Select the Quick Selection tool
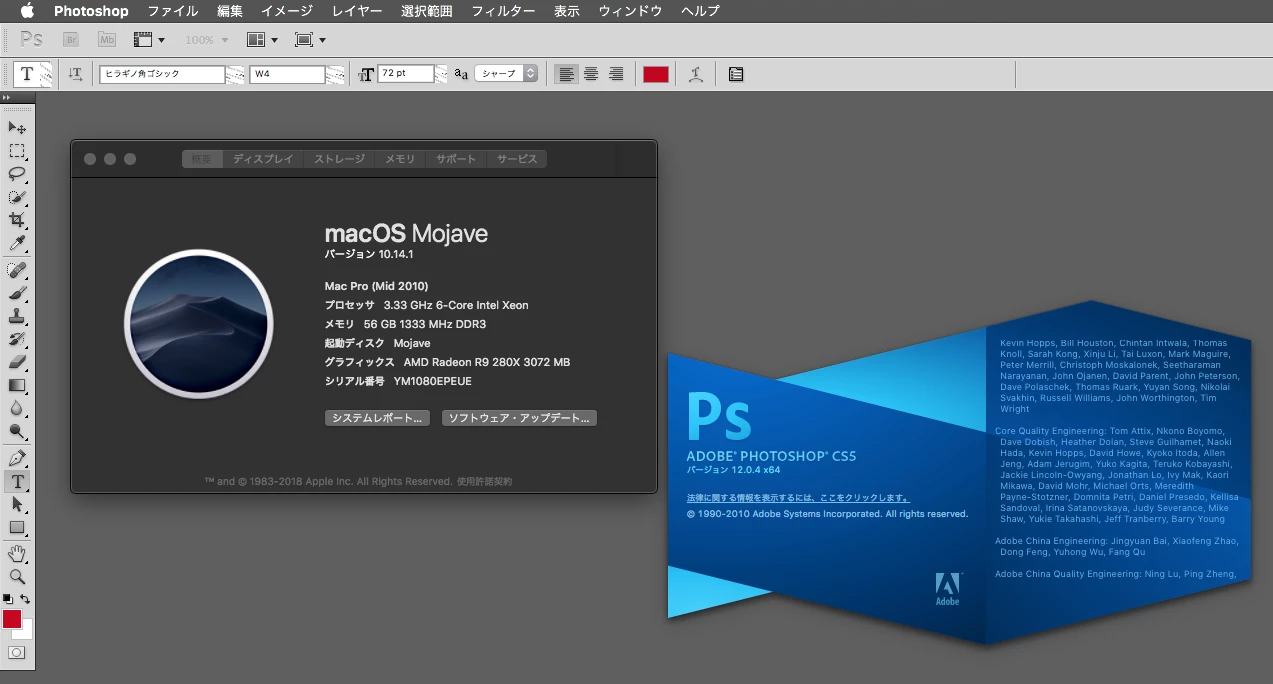The image size is (1273, 684). coord(17,198)
